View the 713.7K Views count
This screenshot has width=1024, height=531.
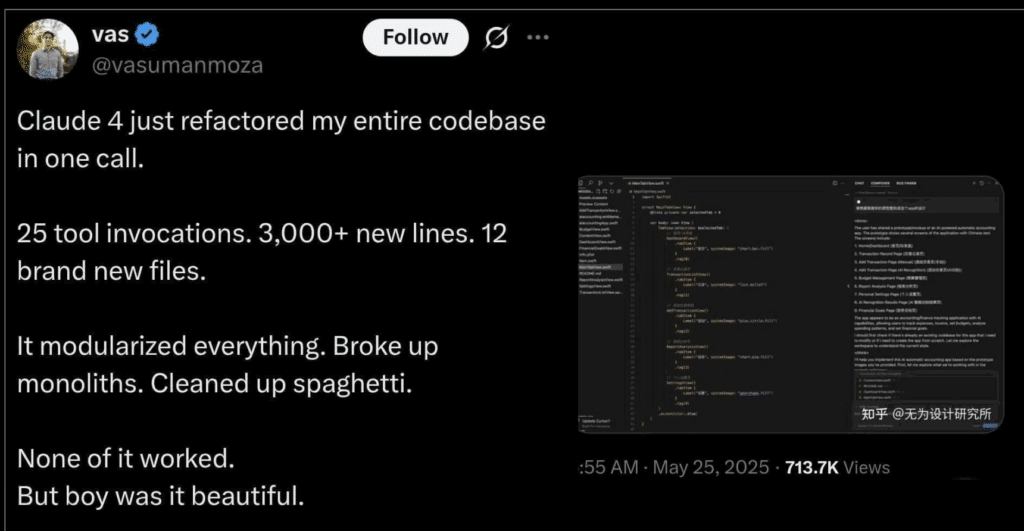click(x=837, y=468)
